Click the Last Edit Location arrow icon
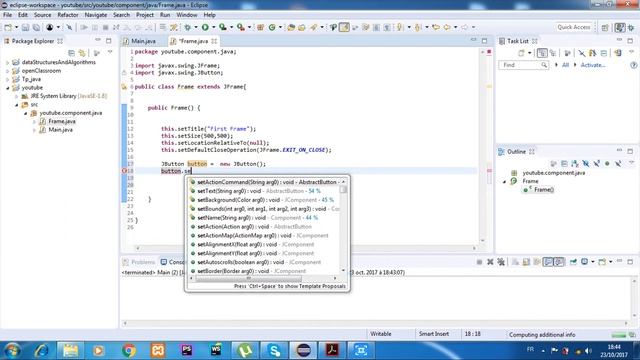Image resolution: width=640 pixels, height=360 pixels. point(436,27)
